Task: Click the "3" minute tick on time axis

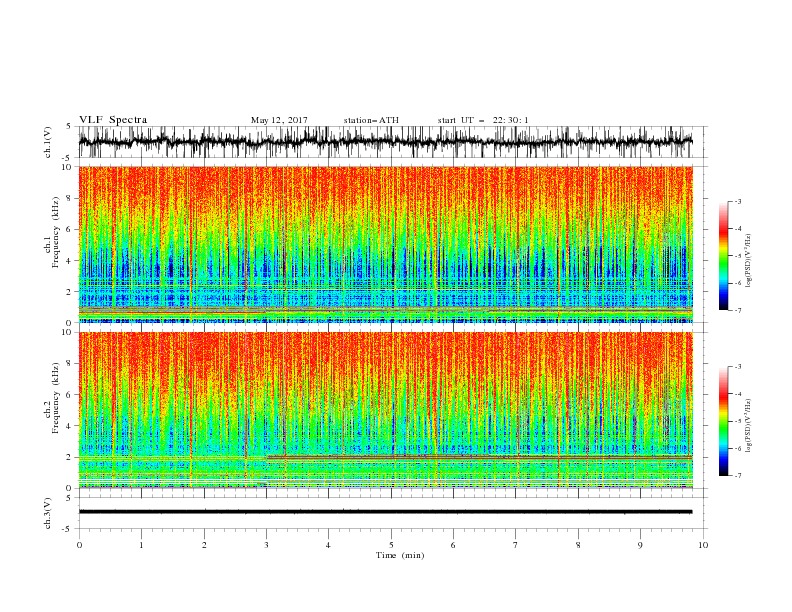Action: click(x=266, y=545)
